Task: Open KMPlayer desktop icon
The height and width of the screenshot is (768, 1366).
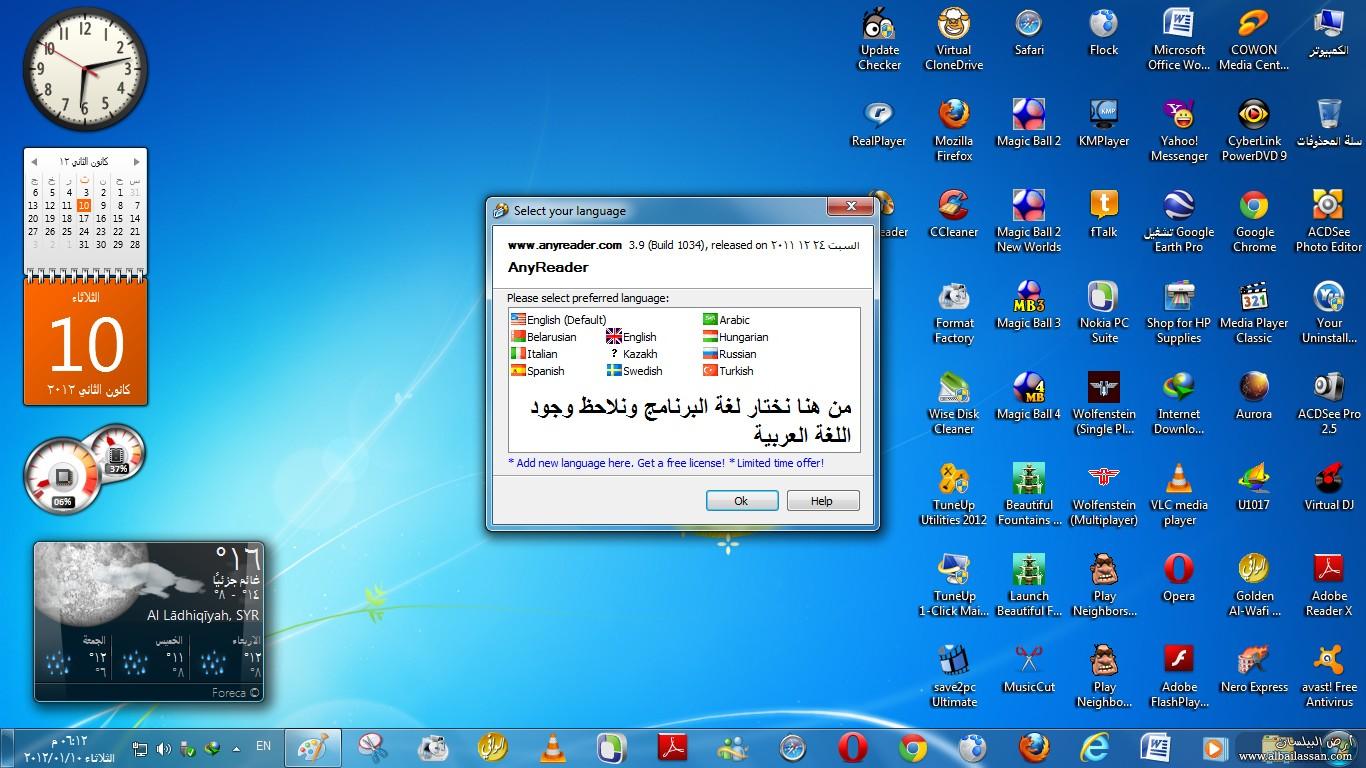Action: (x=1104, y=124)
